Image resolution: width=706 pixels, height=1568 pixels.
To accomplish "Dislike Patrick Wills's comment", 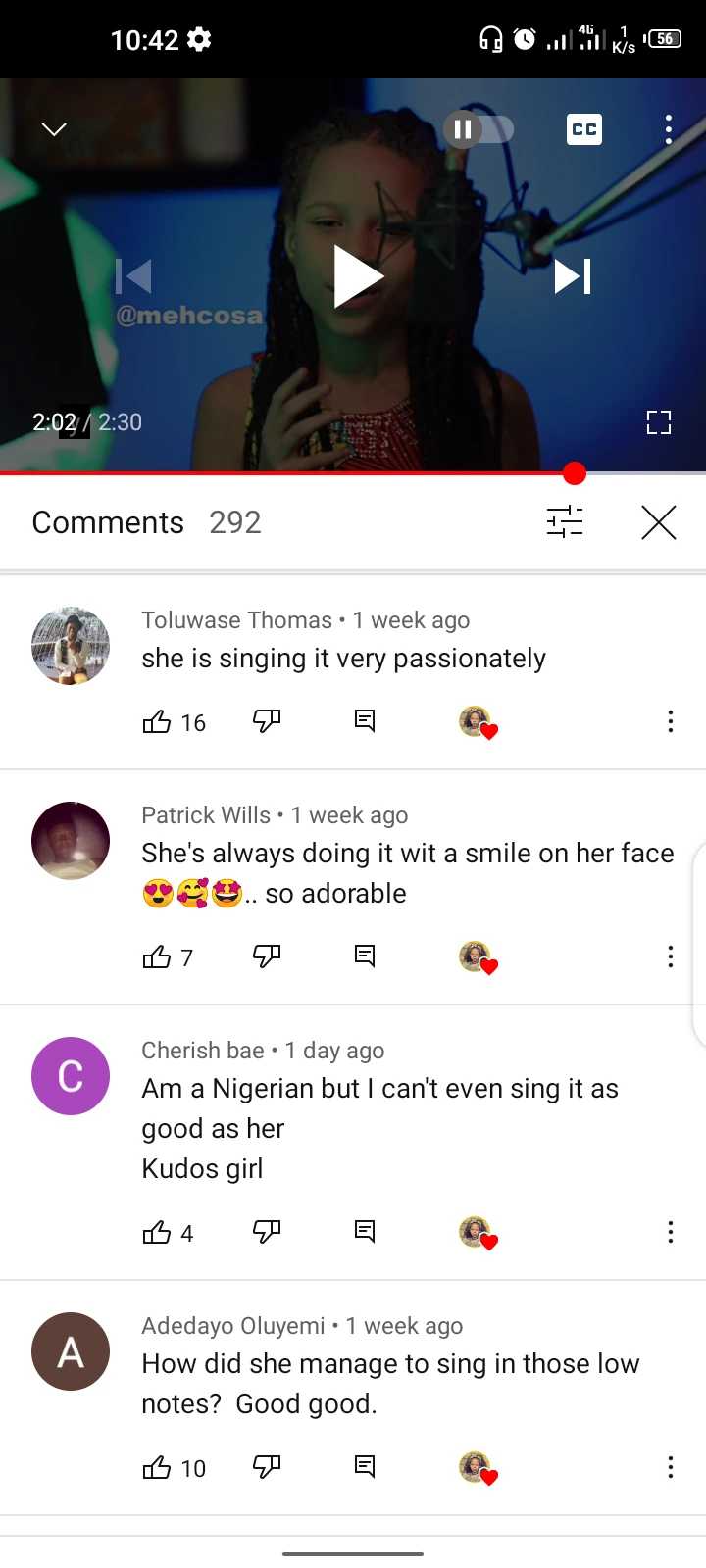I will [267, 956].
